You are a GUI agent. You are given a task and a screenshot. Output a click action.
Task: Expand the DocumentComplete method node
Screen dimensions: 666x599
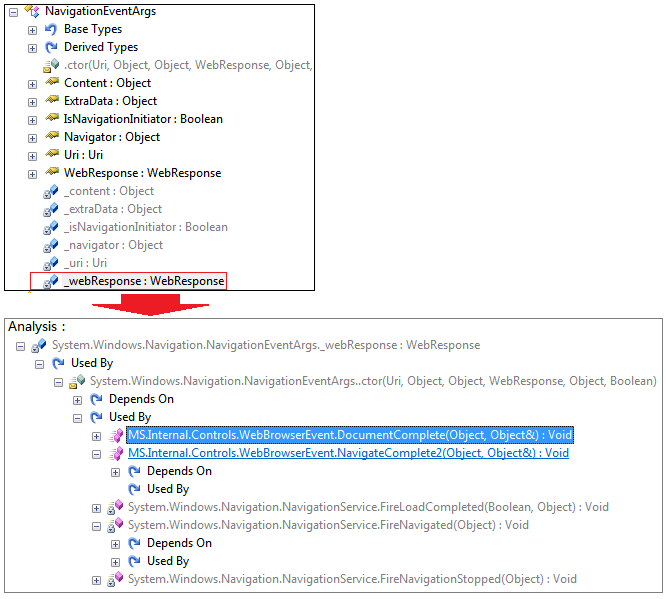[x=96, y=435]
